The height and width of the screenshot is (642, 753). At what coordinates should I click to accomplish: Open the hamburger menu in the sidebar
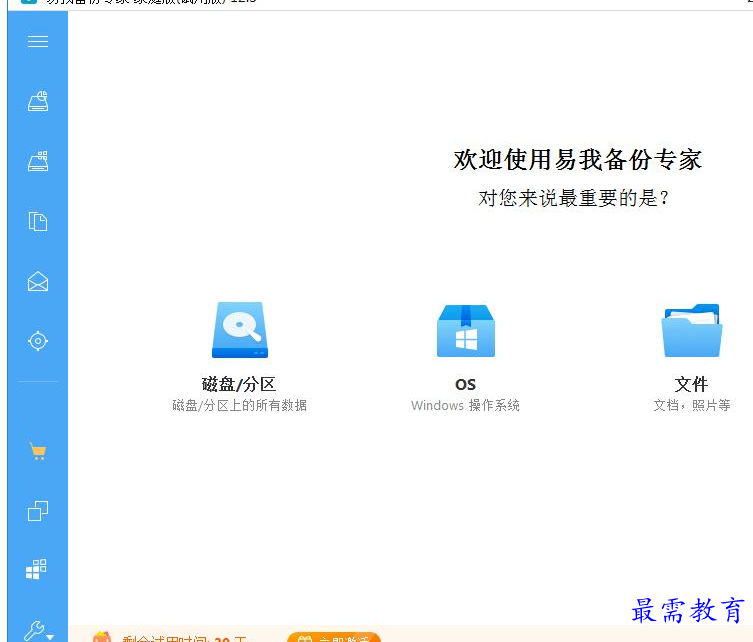coord(37,41)
